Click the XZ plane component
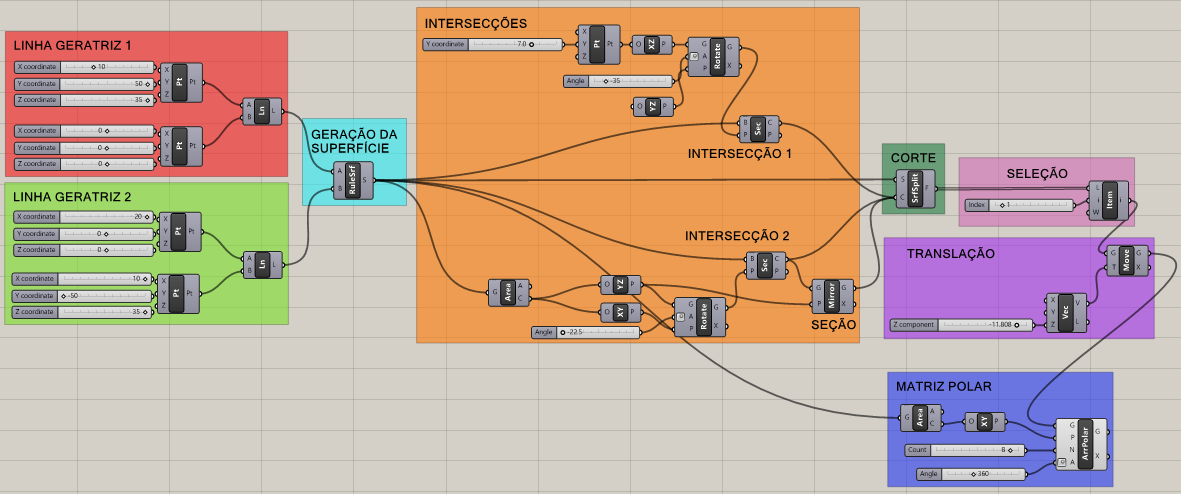 tap(652, 44)
